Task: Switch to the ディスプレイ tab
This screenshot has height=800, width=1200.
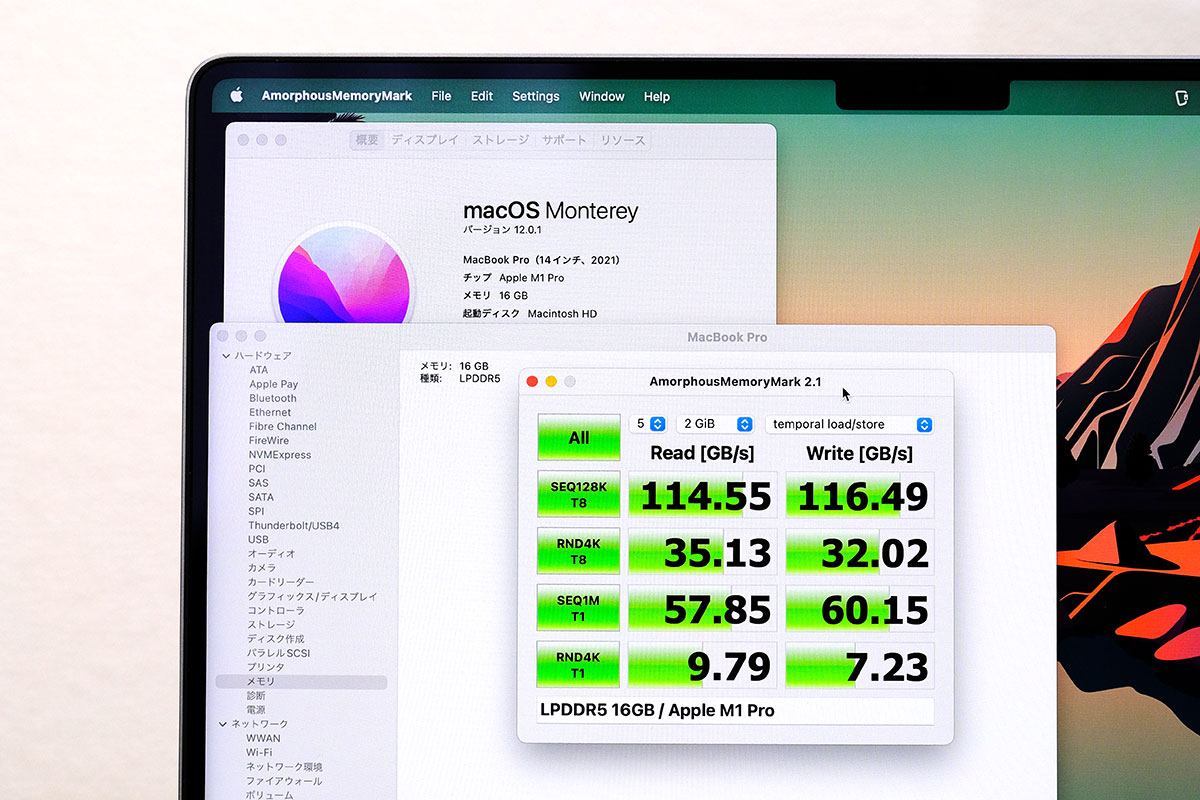Action: [425, 140]
